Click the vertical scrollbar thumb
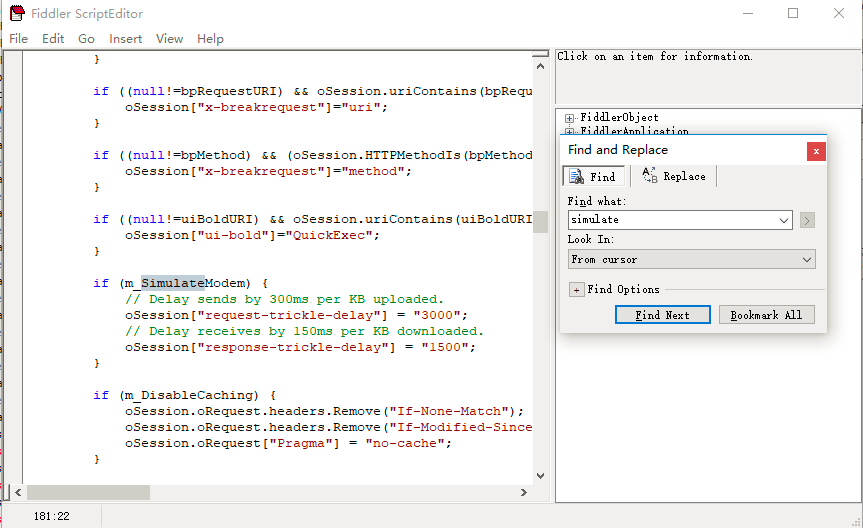The image size is (863, 528). [x=540, y=222]
